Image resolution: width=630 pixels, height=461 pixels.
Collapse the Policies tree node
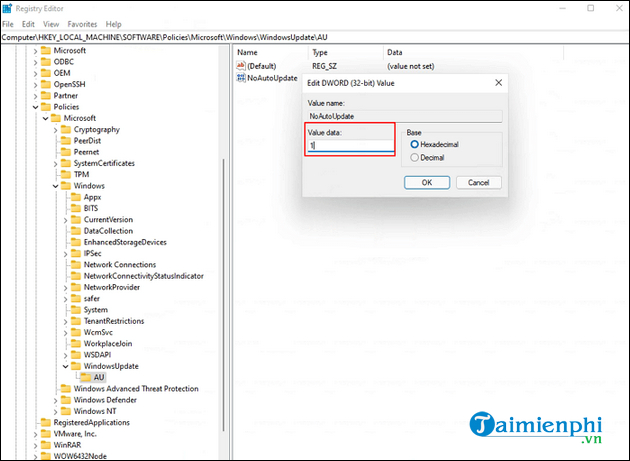(36, 107)
